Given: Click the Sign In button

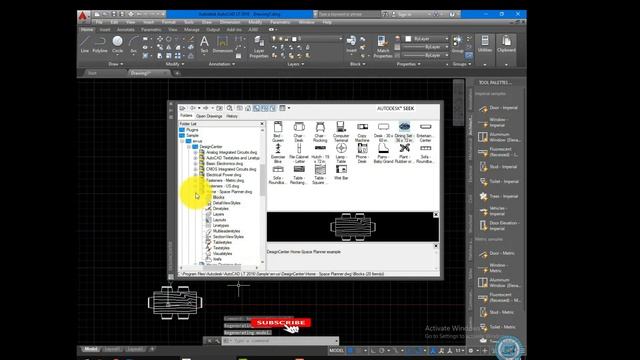Looking at the screenshot, I should point(404,14).
